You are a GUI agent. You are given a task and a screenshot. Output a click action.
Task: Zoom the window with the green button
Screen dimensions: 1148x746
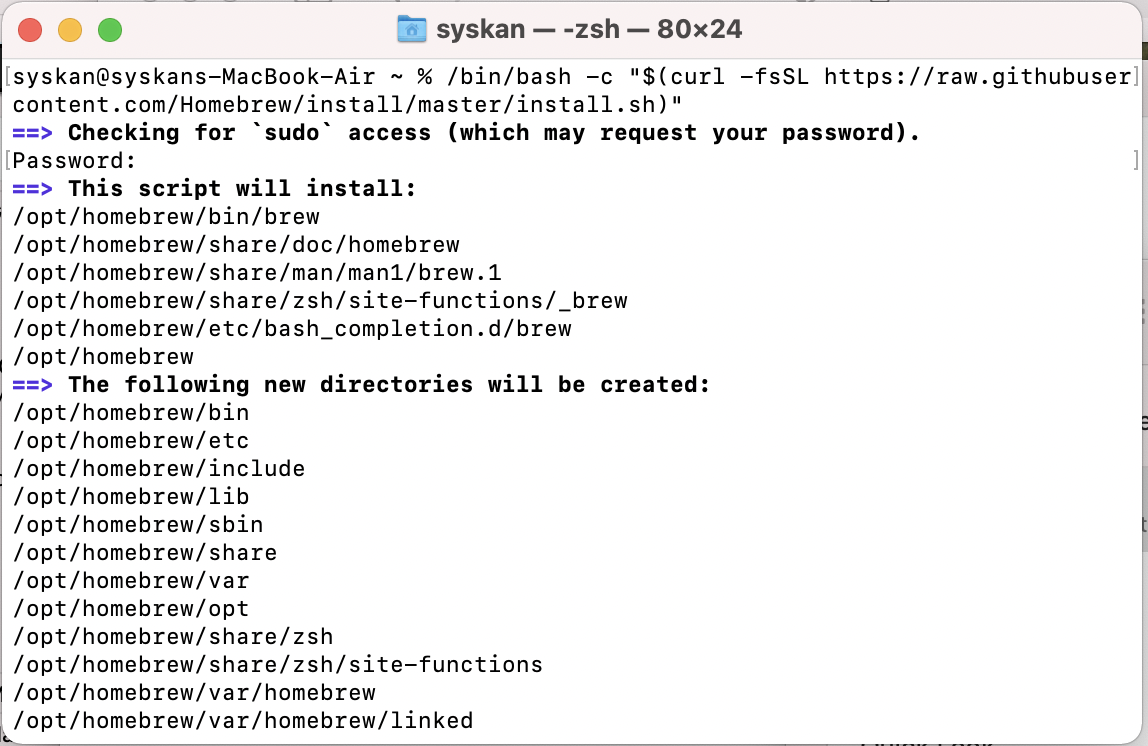109,30
